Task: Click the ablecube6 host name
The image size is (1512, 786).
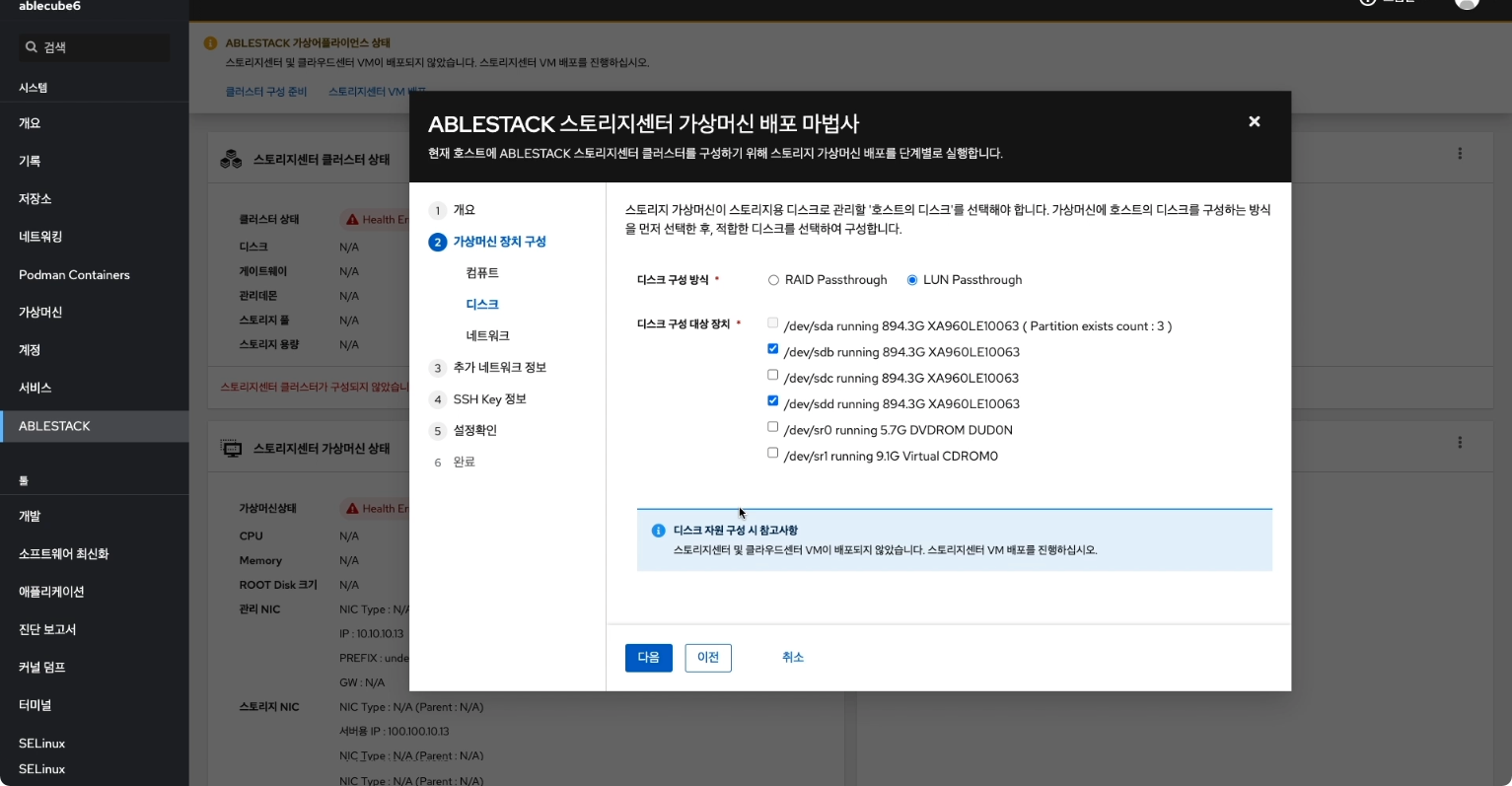Action: click(49, 6)
